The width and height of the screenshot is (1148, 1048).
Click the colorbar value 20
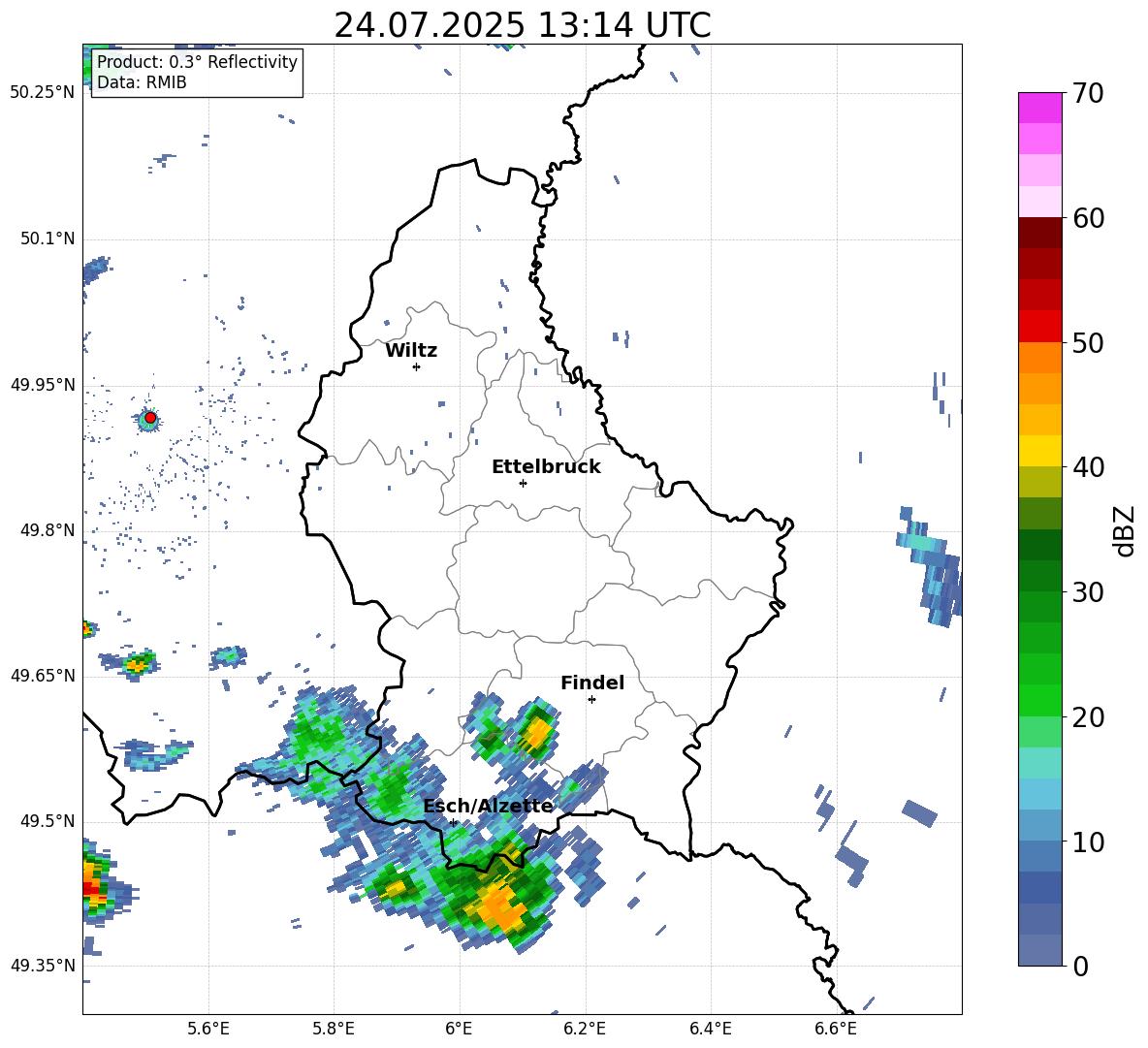[1088, 716]
